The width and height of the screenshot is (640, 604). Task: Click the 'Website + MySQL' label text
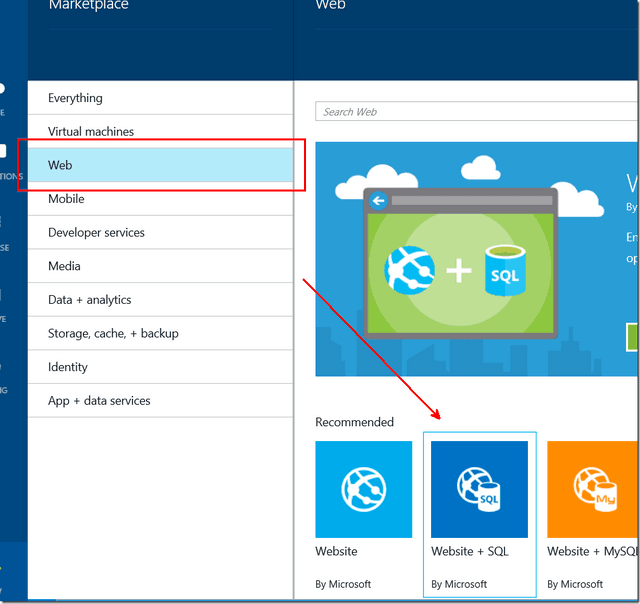point(592,551)
